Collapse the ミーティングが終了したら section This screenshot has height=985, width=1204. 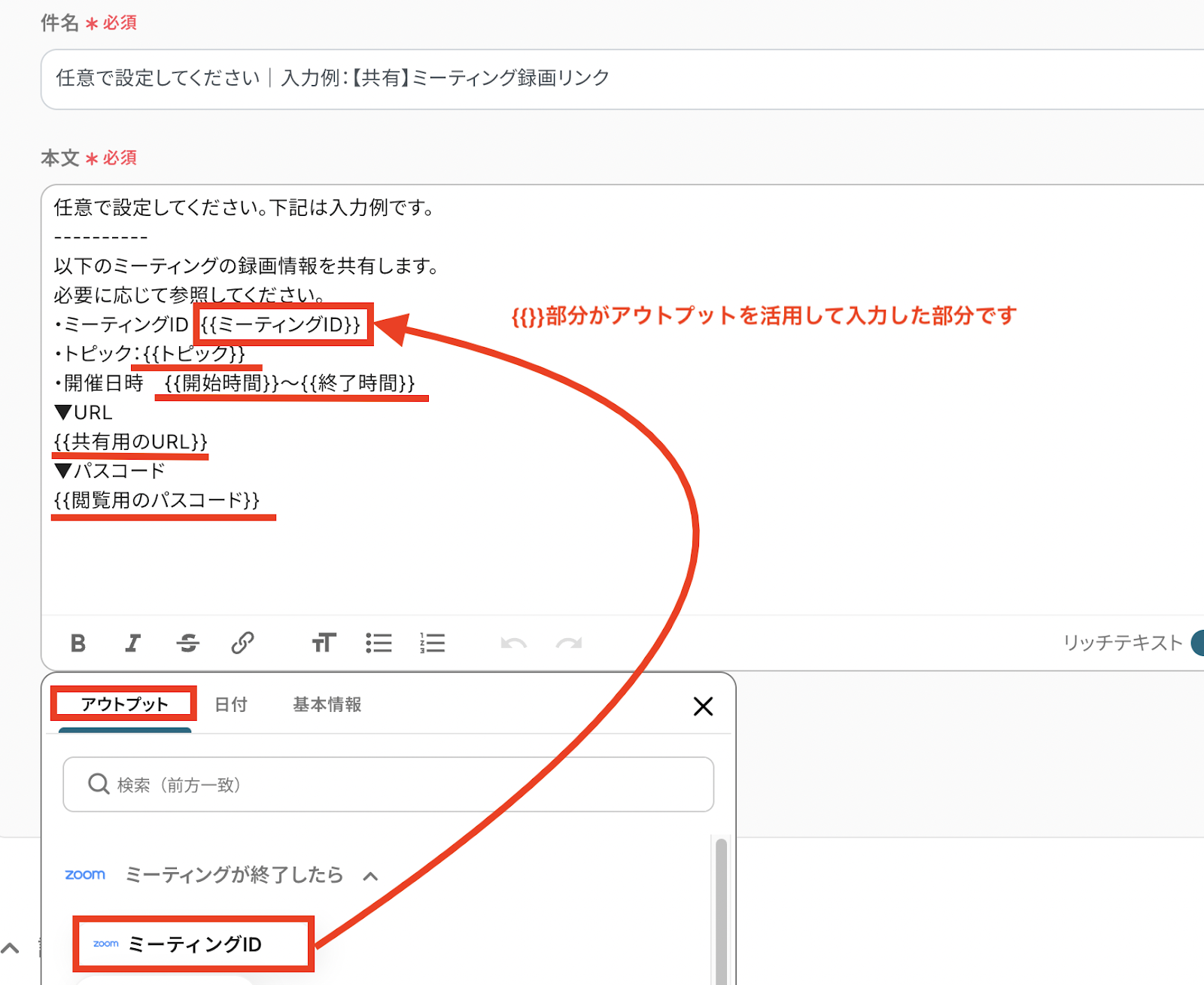(370, 876)
